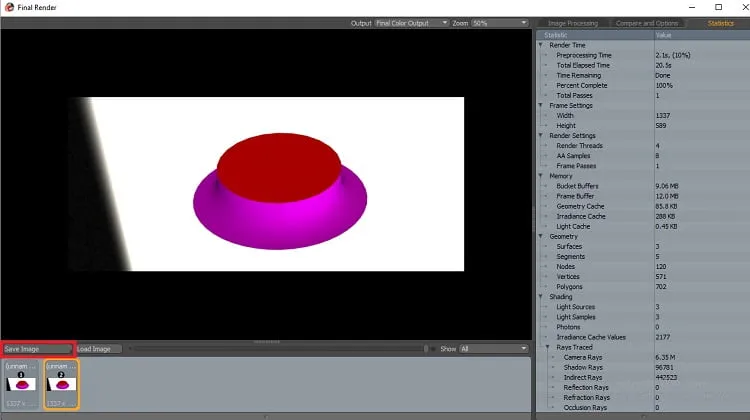Image resolution: width=750 pixels, height=420 pixels.
Task: Click the Load Image button
Action: (x=99, y=349)
